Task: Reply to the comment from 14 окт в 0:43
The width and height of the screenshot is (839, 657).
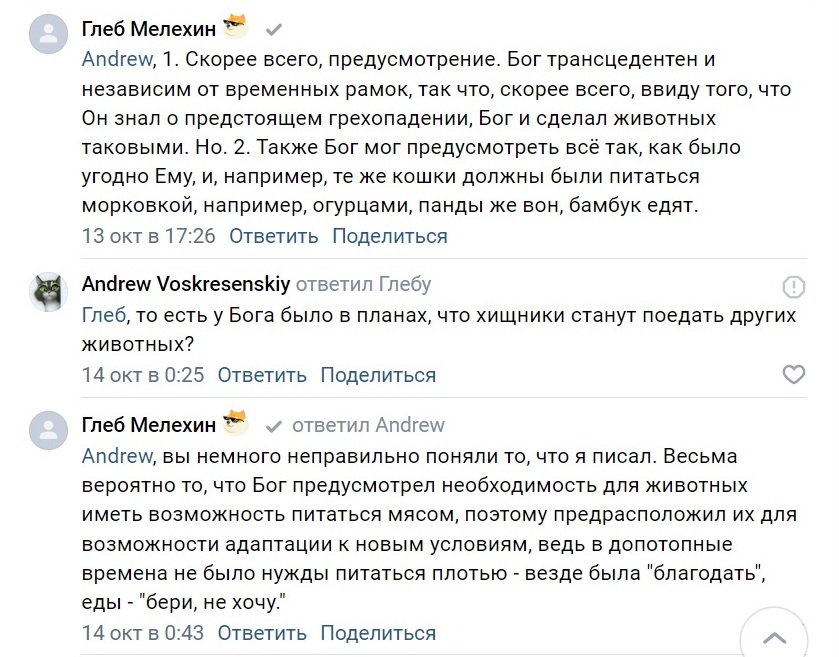Action: pos(262,632)
